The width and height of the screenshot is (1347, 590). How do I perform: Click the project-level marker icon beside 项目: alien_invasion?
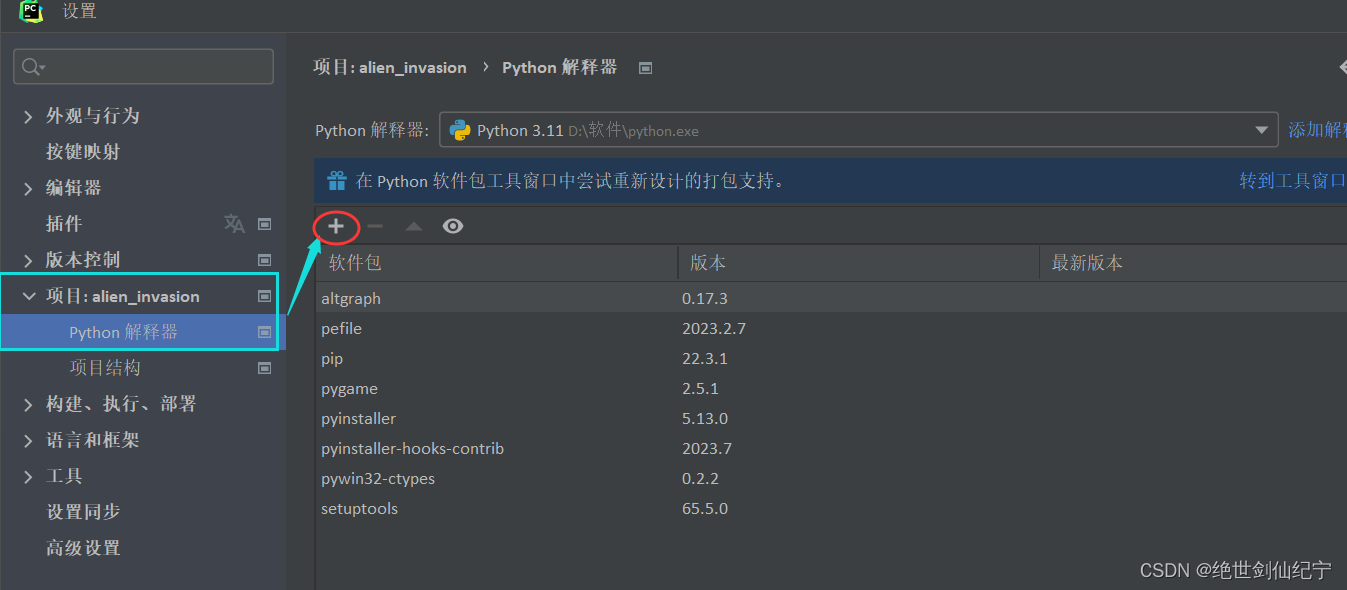[265, 296]
